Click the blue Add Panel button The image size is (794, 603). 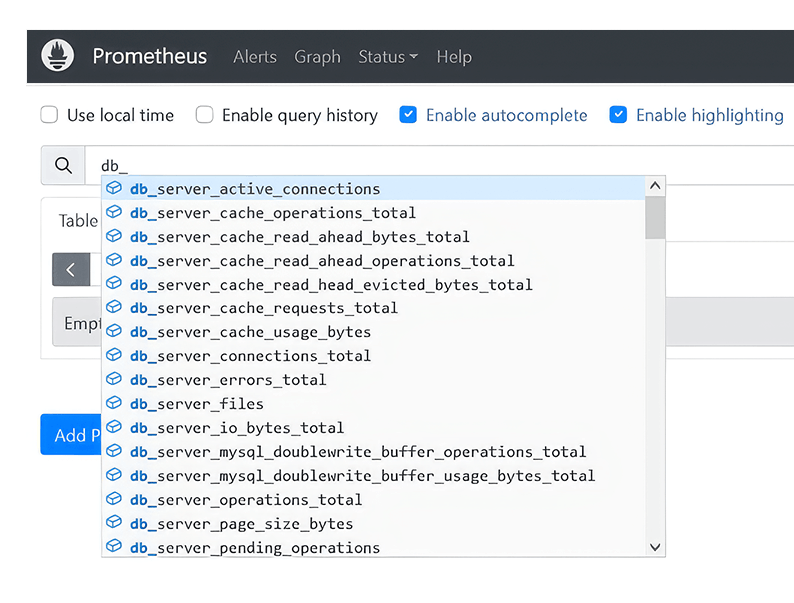pyautogui.click(x=71, y=434)
